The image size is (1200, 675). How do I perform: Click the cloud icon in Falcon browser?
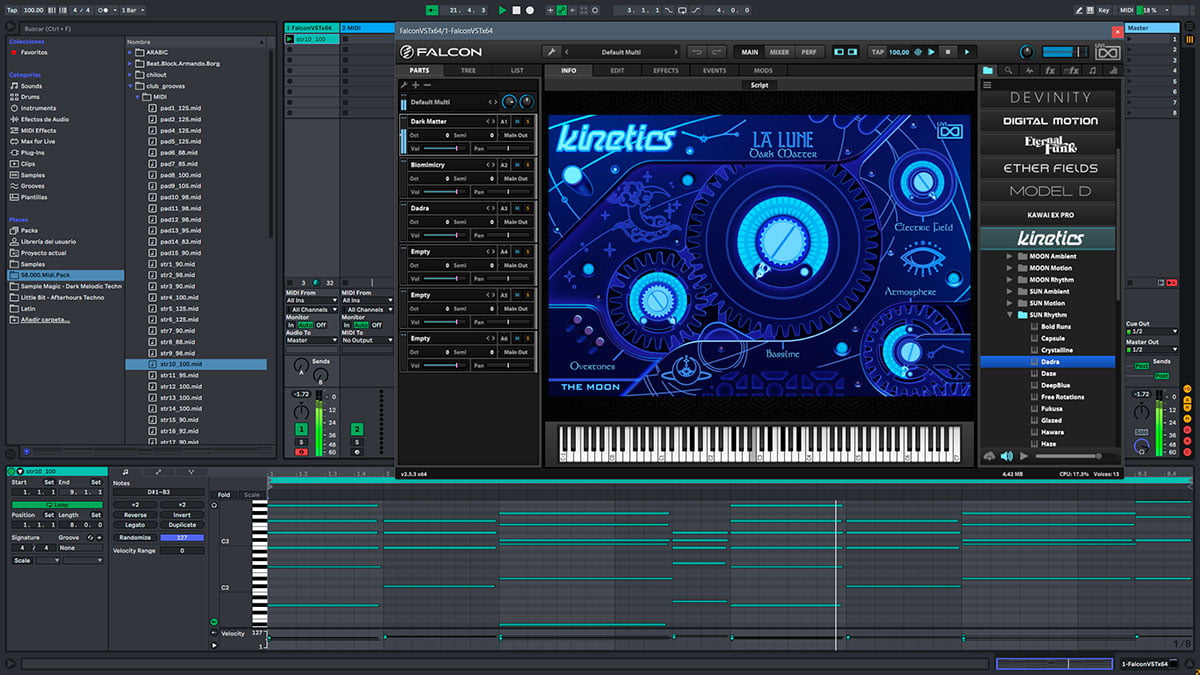click(x=989, y=456)
